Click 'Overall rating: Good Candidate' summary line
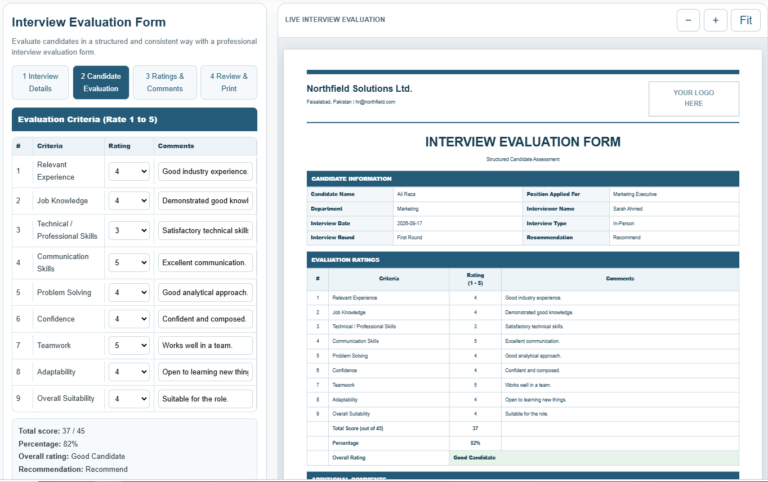The height and width of the screenshot is (482, 768). tap(72, 456)
